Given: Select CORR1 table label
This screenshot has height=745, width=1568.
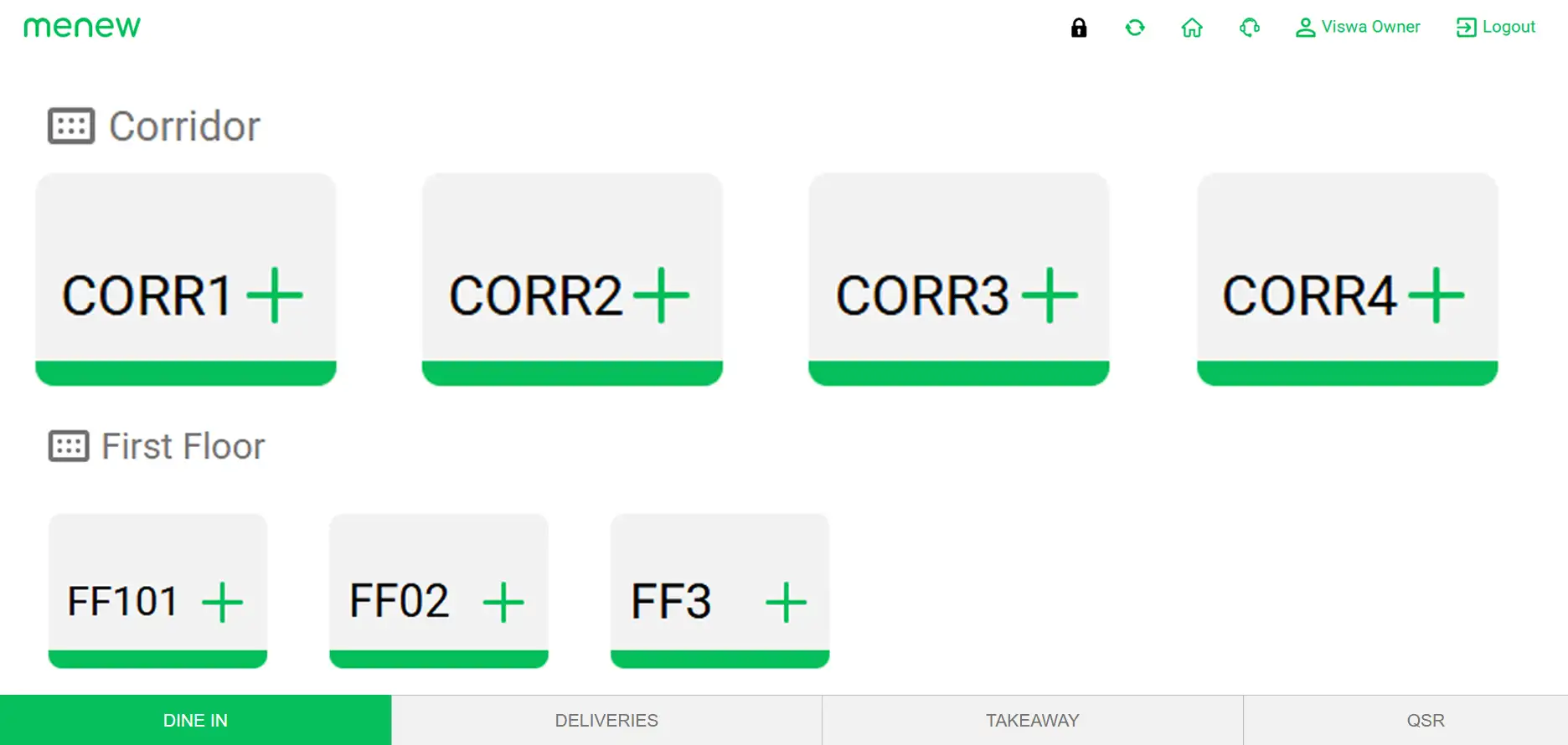Looking at the screenshot, I should tap(147, 295).
